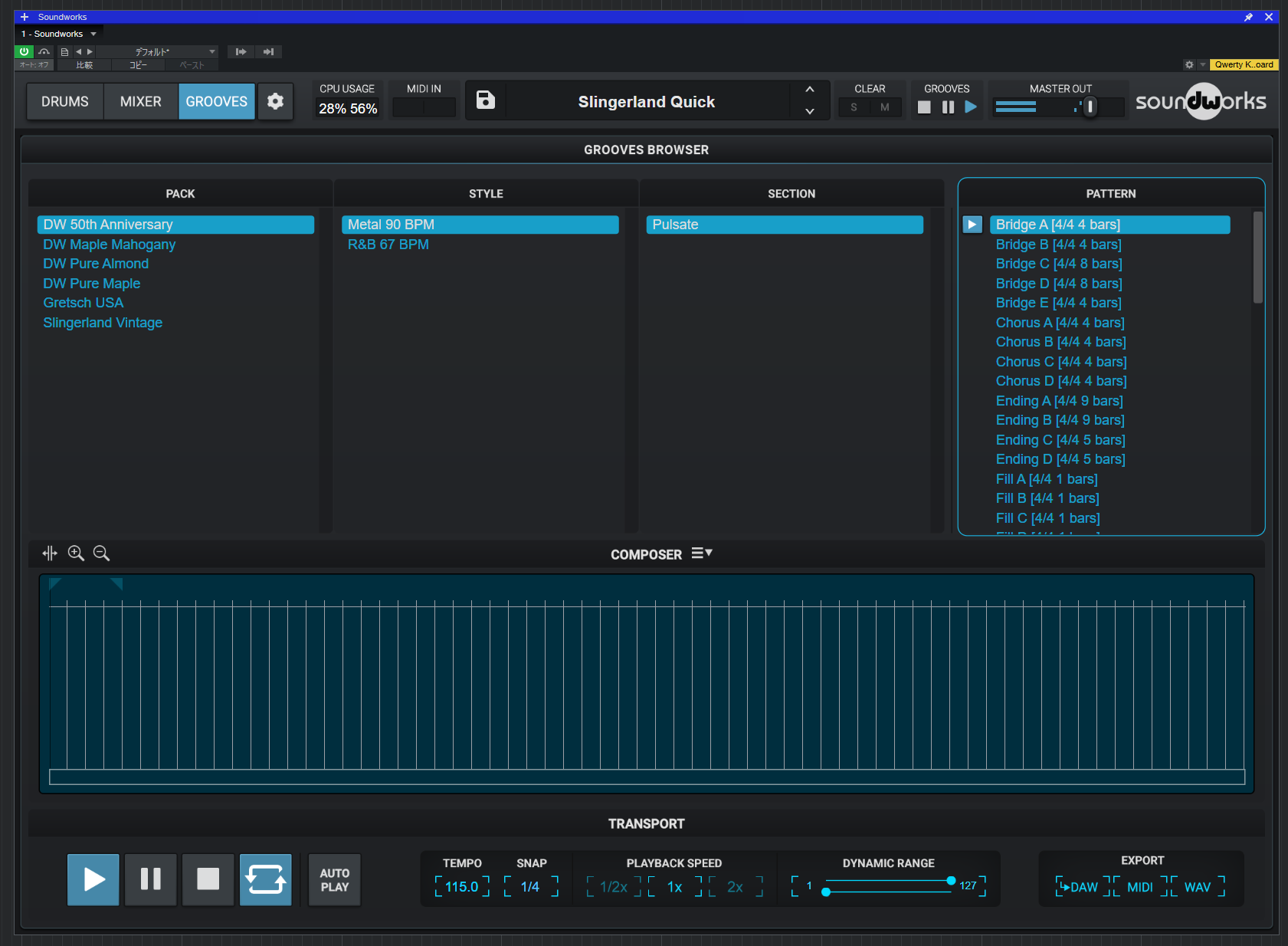Click the soundworks logo

tap(1201, 101)
